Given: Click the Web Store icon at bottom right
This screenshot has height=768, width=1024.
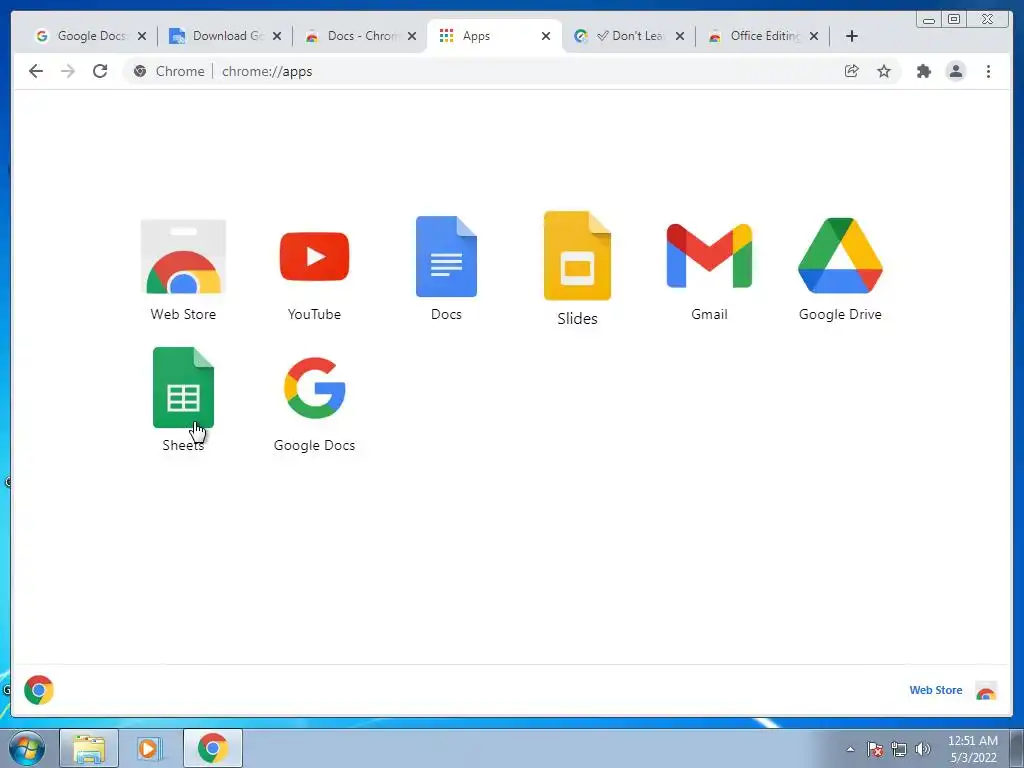Looking at the screenshot, I should [x=986, y=690].
